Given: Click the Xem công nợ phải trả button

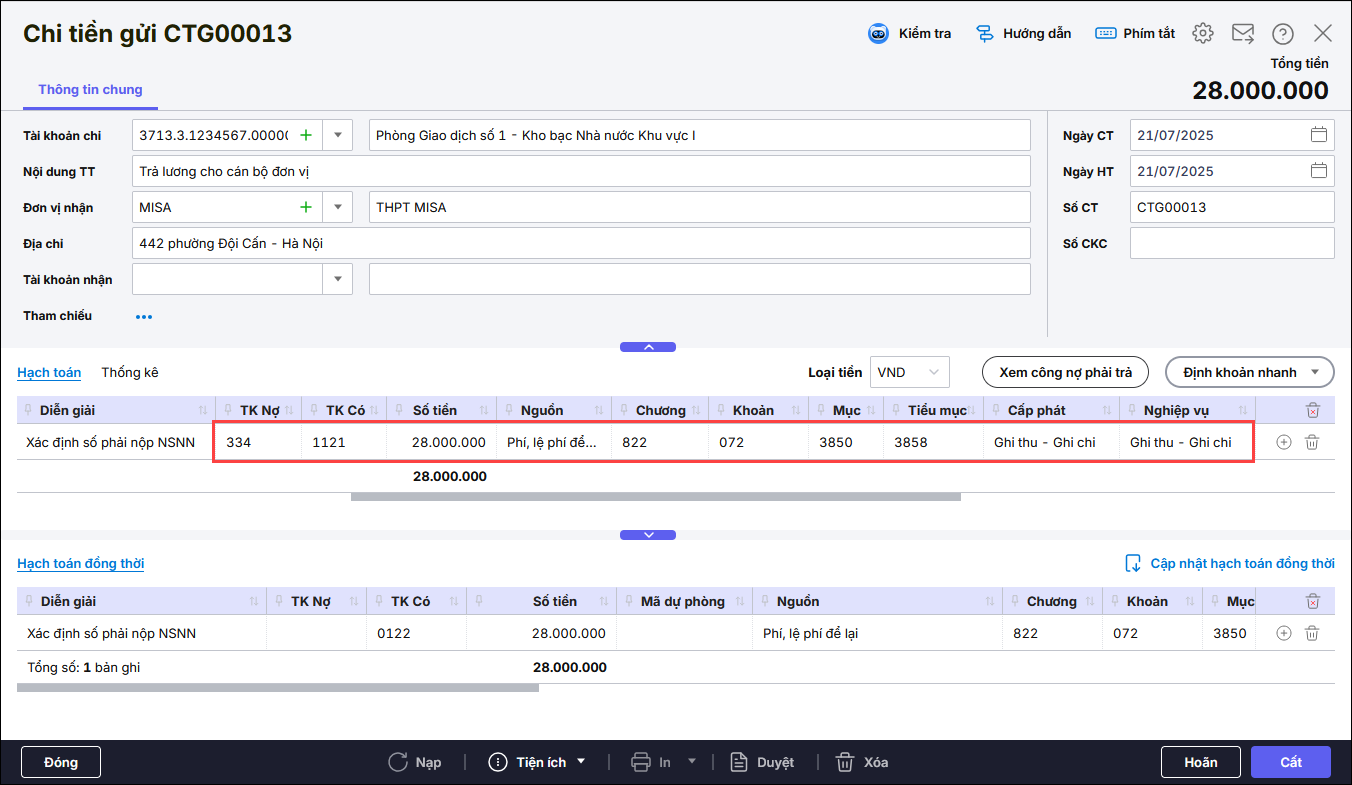Looking at the screenshot, I should tap(1065, 372).
